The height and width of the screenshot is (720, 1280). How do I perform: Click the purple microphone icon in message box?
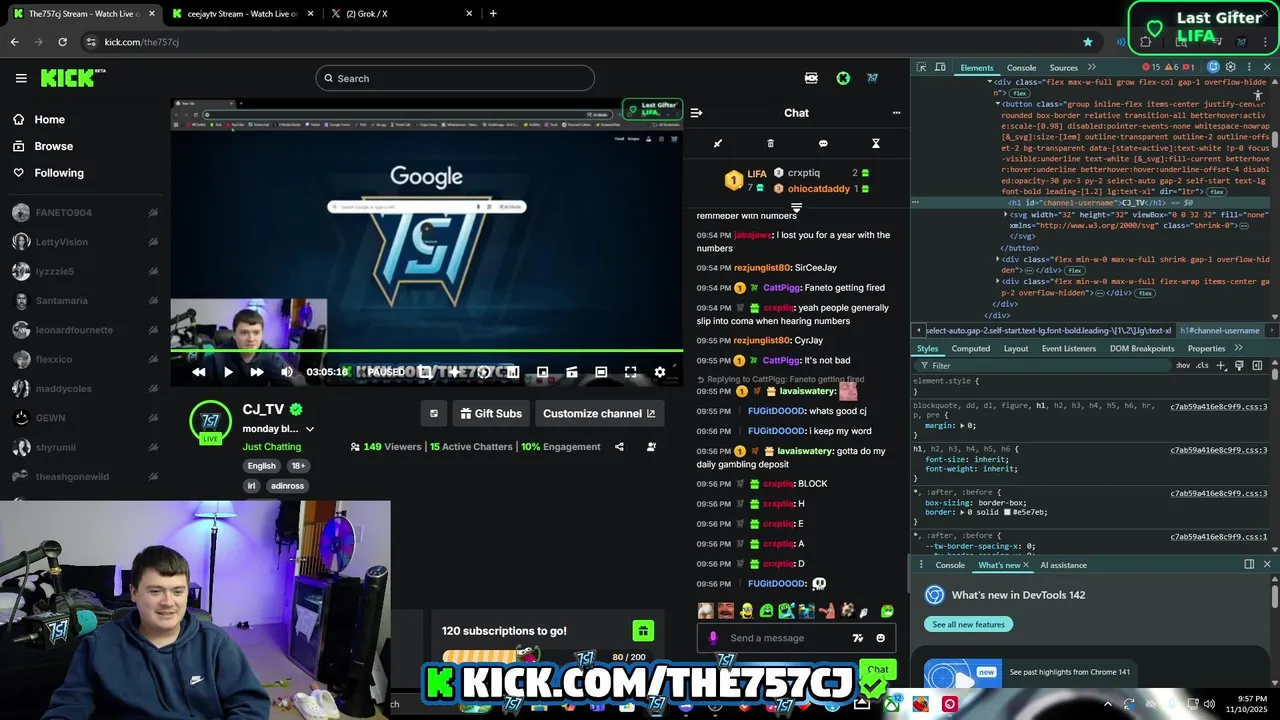[x=713, y=638]
